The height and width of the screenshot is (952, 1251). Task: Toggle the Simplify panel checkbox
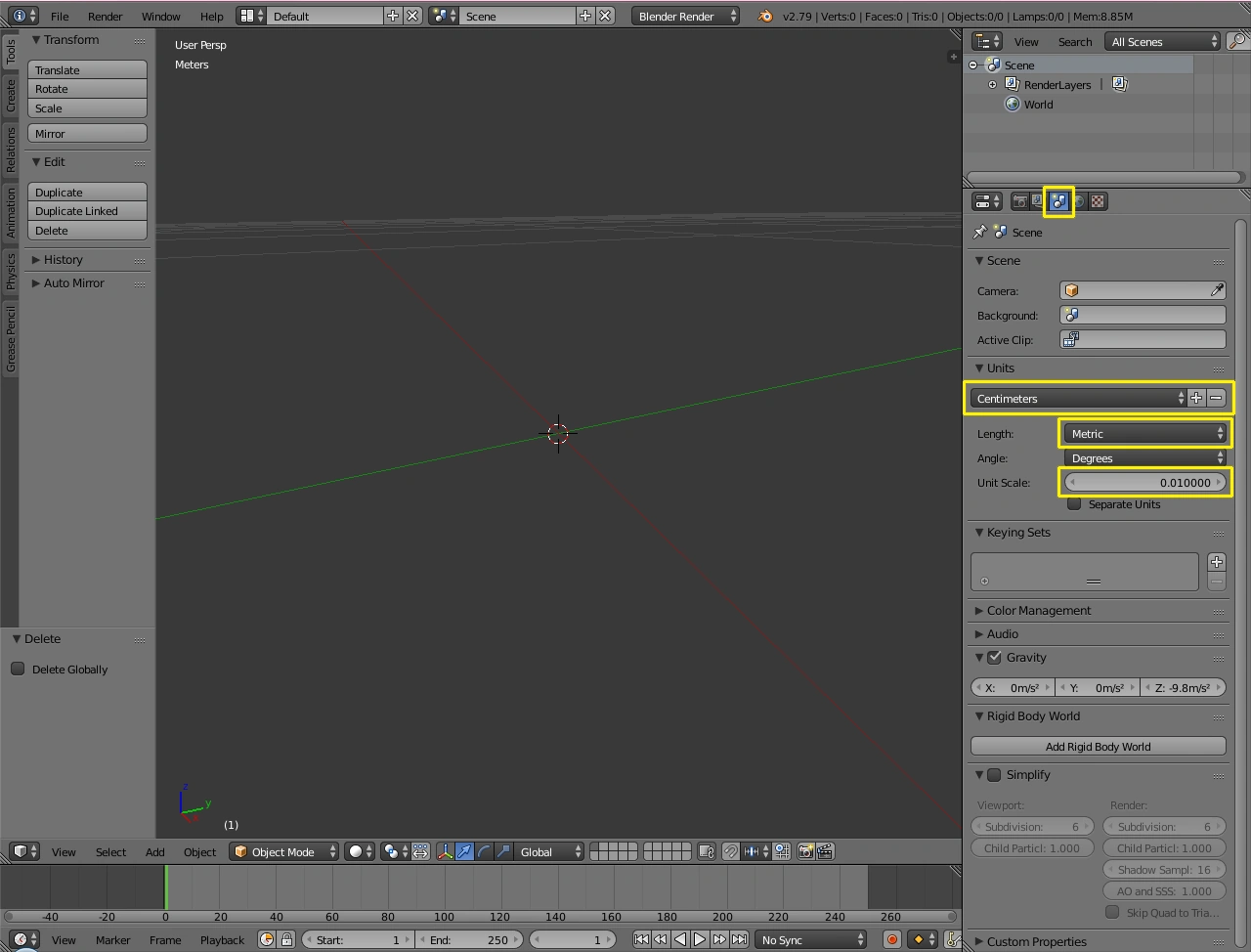[994, 775]
